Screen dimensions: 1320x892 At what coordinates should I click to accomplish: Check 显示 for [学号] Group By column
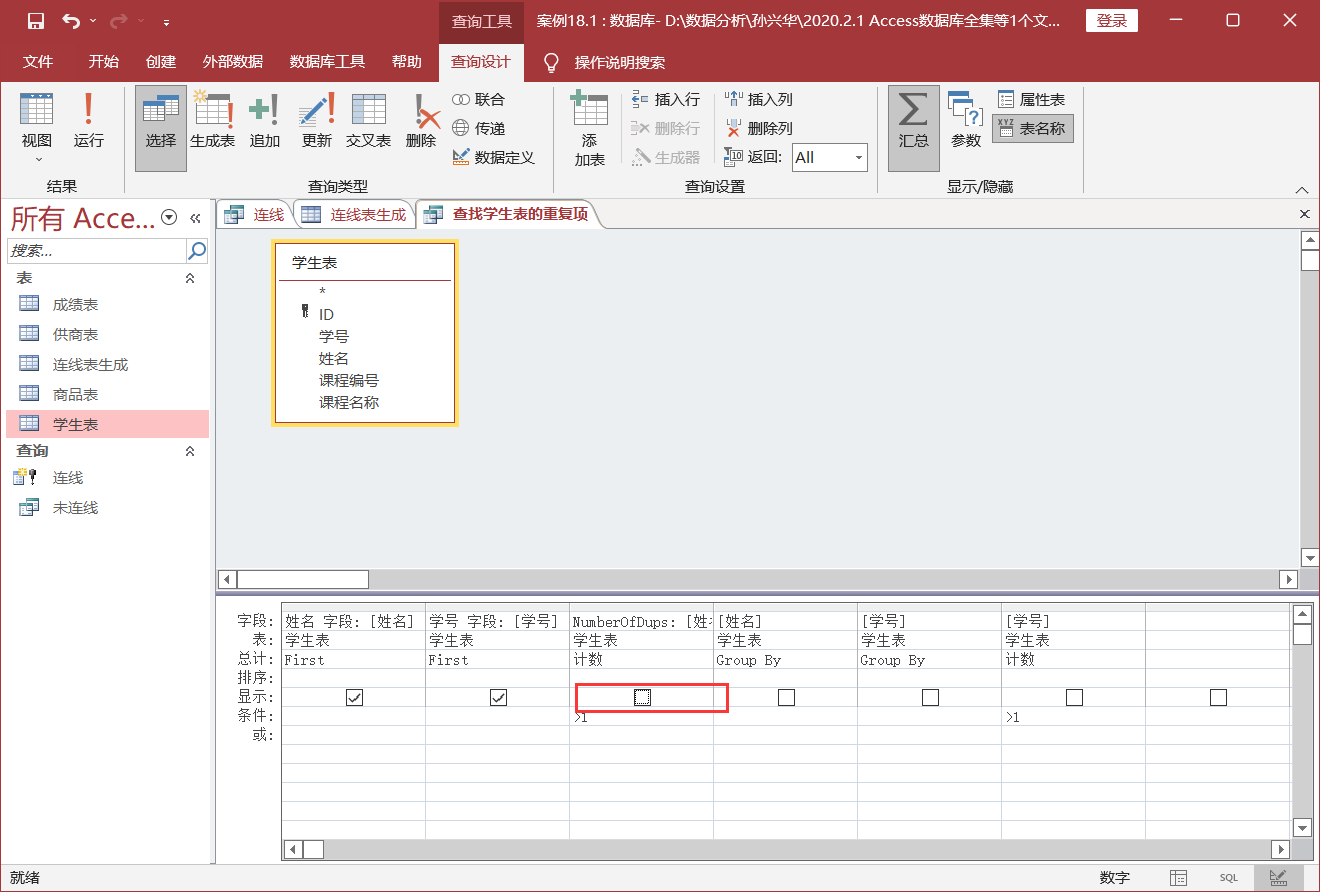[930, 697]
